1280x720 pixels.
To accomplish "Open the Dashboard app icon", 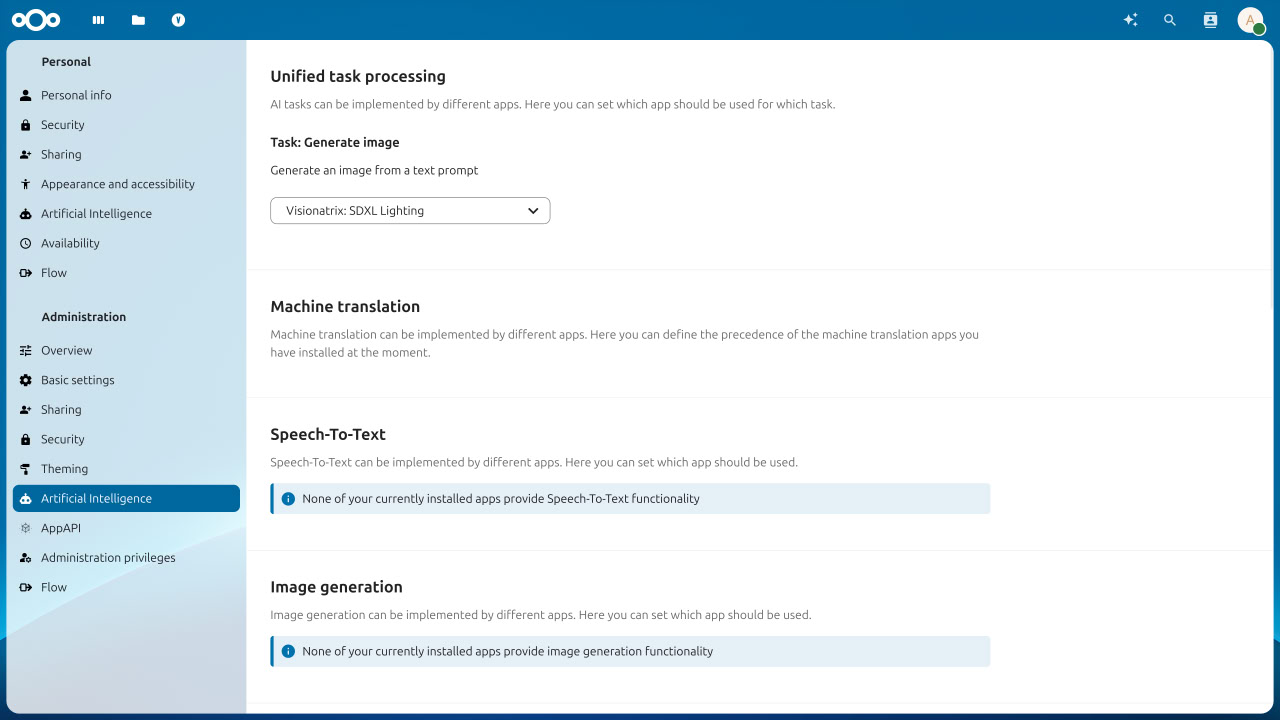I will point(98,20).
